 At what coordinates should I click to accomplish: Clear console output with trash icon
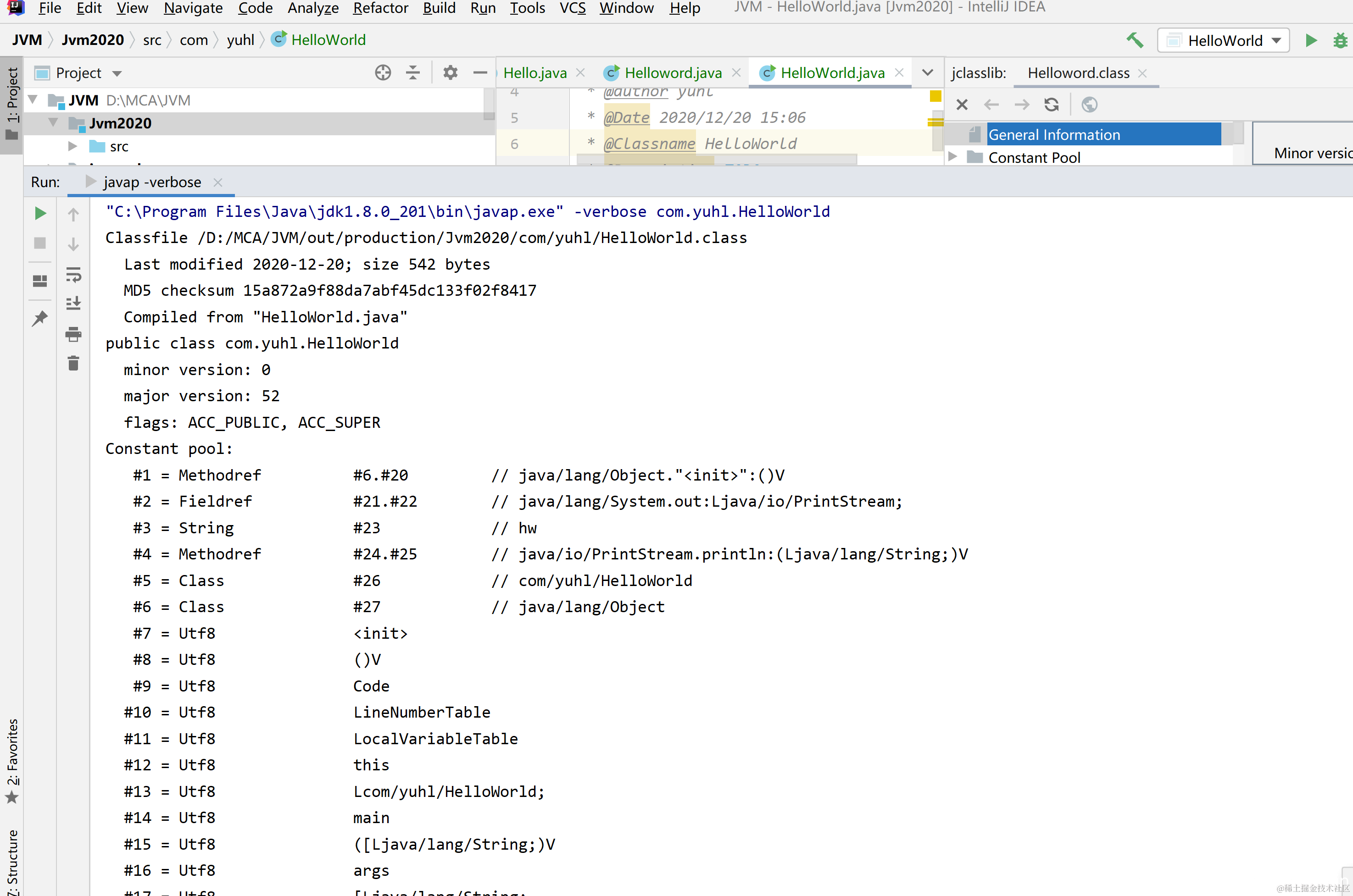pyautogui.click(x=73, y=364)
